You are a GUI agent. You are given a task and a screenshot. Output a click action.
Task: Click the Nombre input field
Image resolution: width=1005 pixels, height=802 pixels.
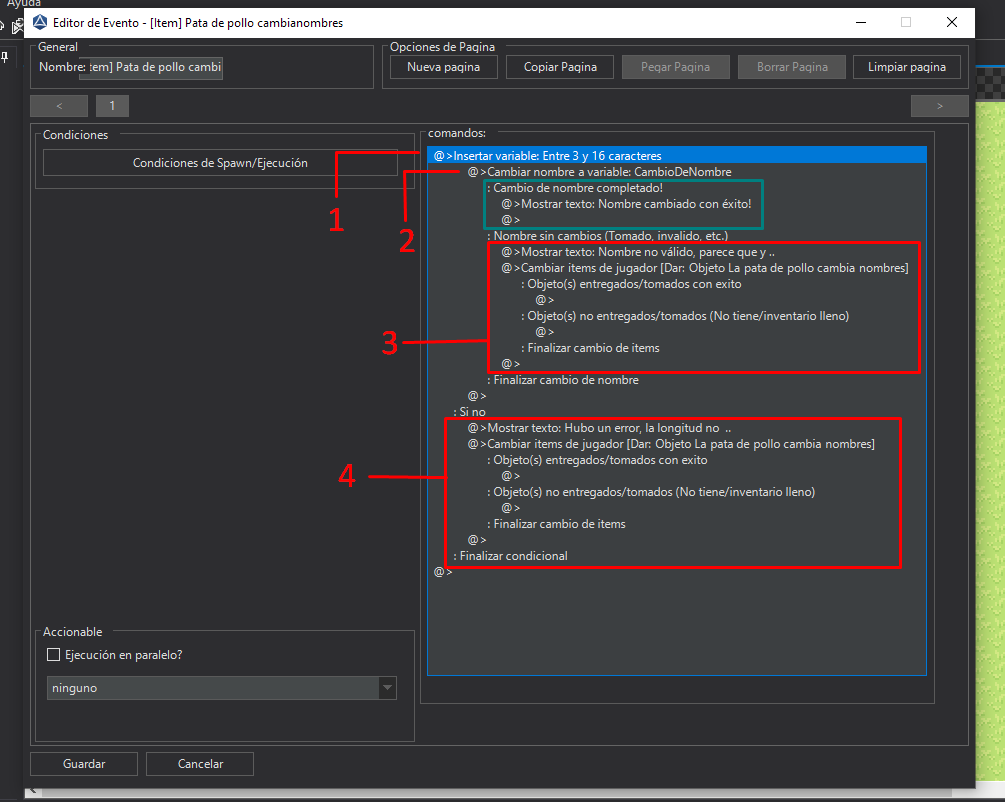point(151,67)
